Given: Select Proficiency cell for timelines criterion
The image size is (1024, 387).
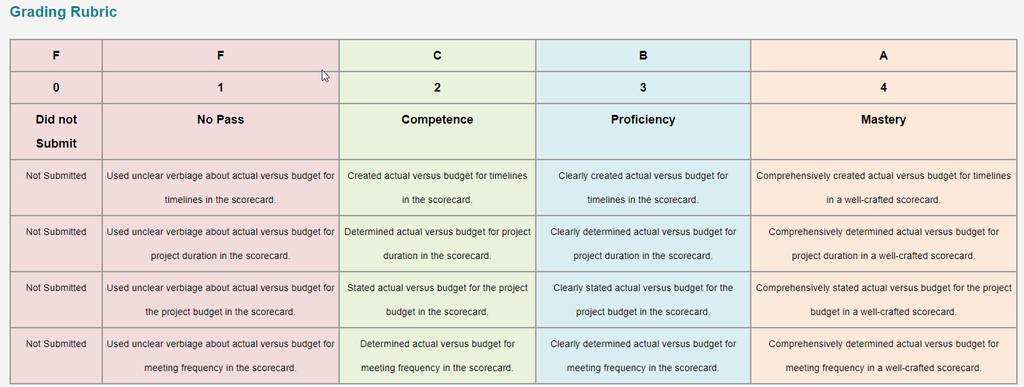Looking at the screenshot, I should (643, 187).
